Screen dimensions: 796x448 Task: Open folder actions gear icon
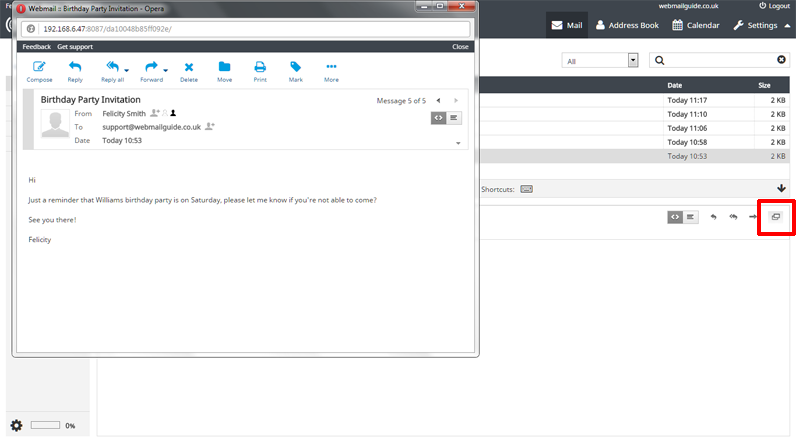pos(16,425)
